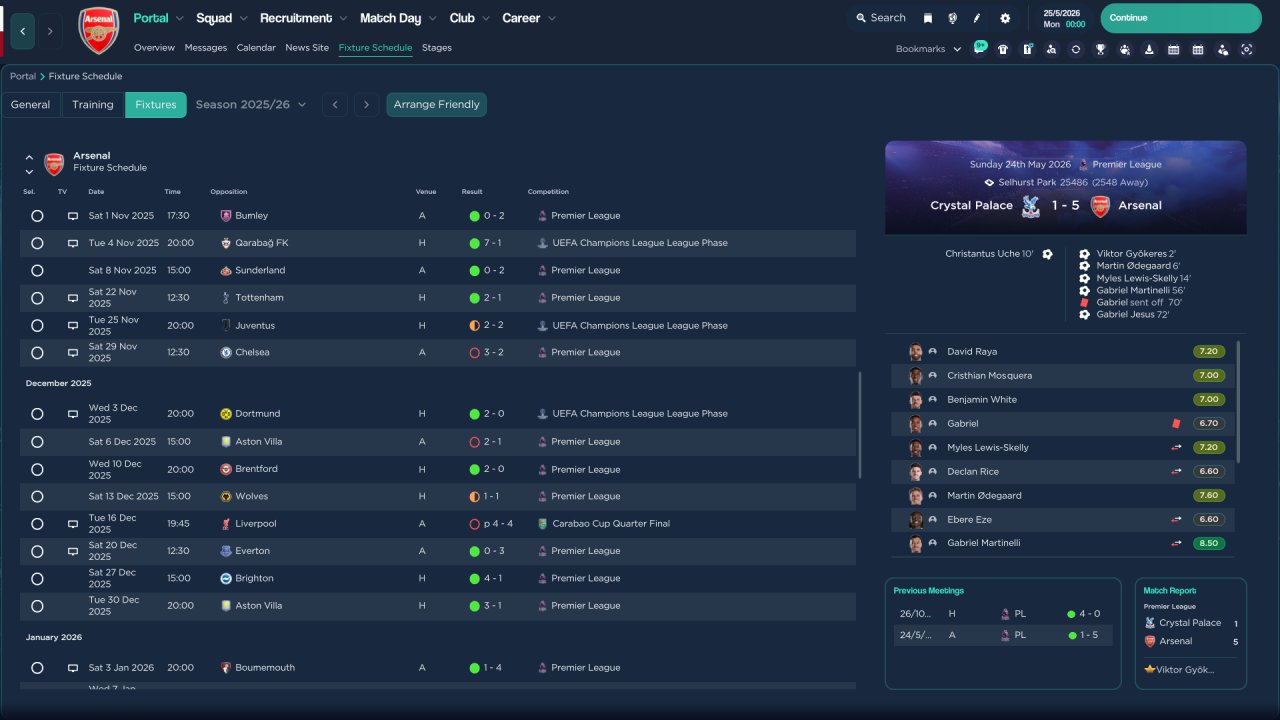Open the Match Day dropdown menu
Screen dimensions: 1280x720
tap(398, 18)
